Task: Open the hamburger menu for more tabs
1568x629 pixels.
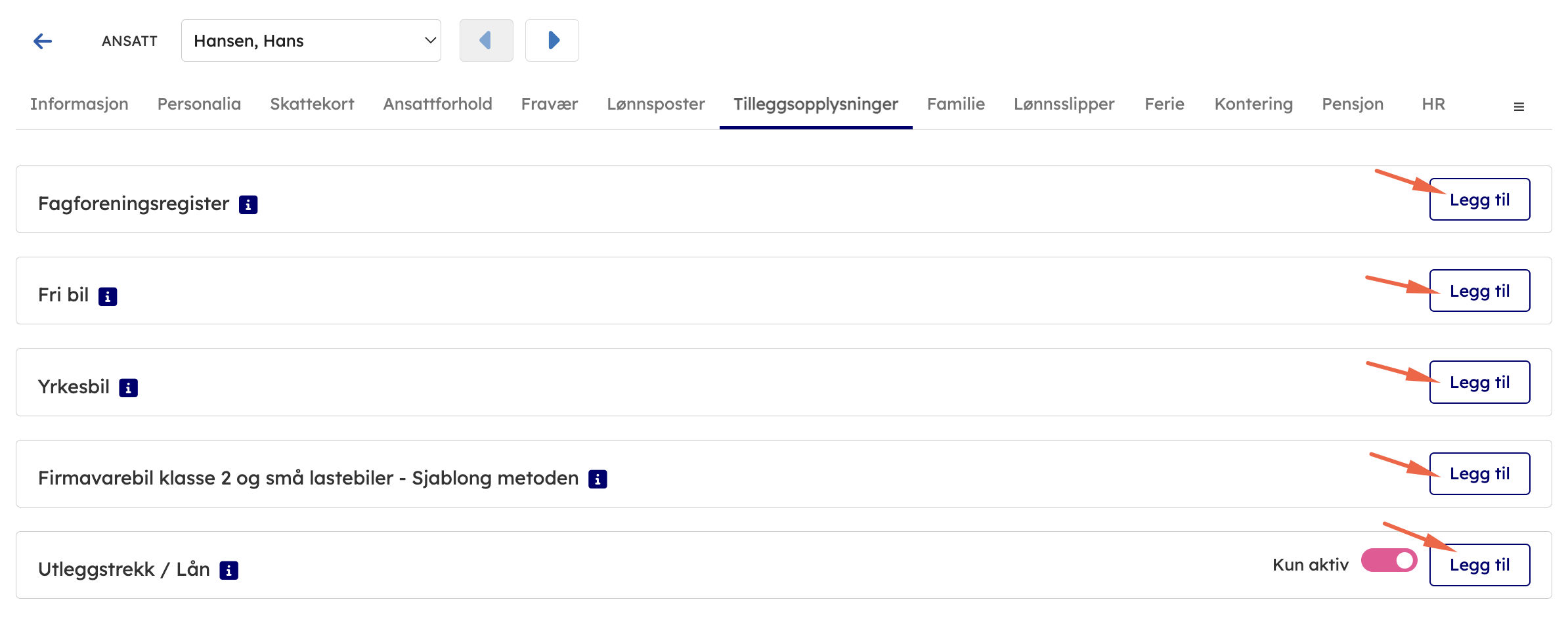Action: pyautogui.click(x=1518, y=107)
